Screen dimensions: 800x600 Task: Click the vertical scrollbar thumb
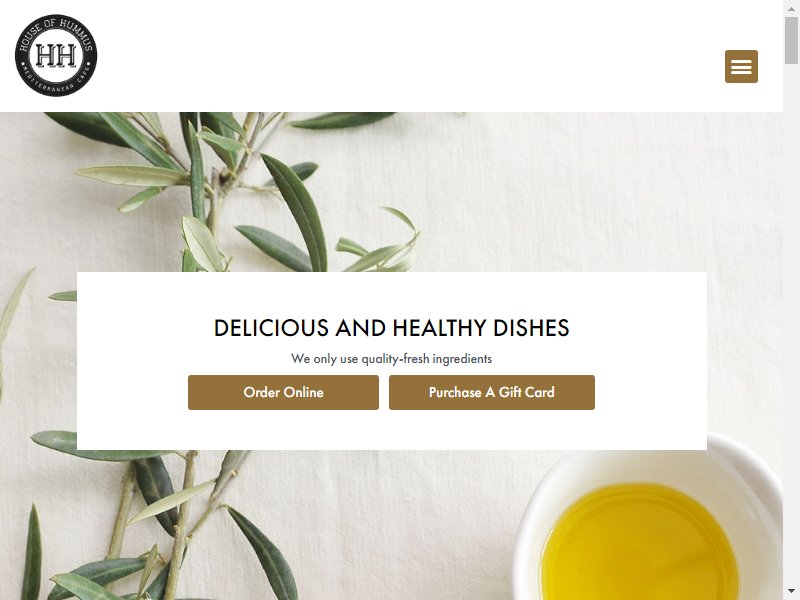point(791,40)
